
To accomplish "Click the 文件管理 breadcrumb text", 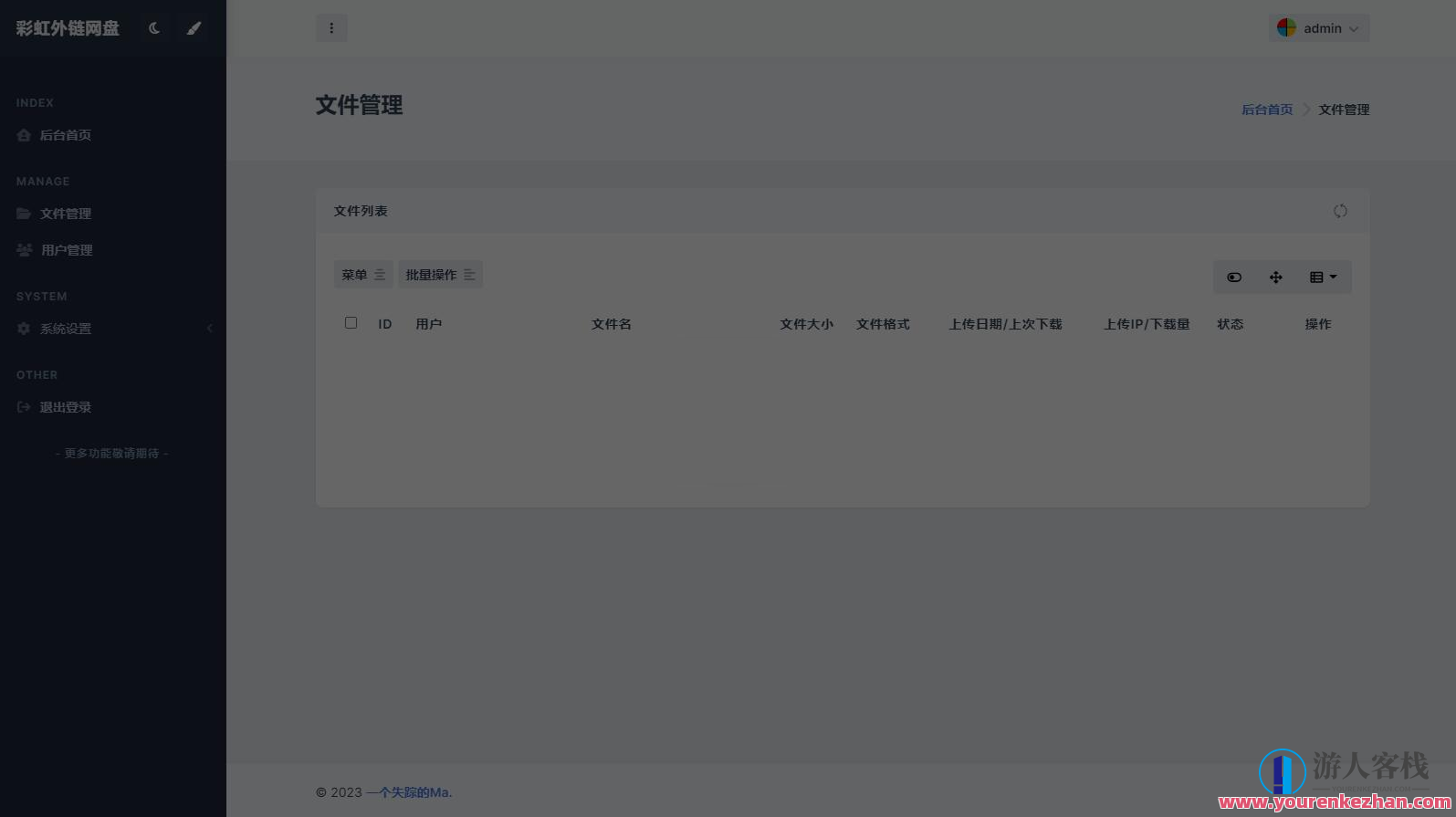I will 1344,110.
